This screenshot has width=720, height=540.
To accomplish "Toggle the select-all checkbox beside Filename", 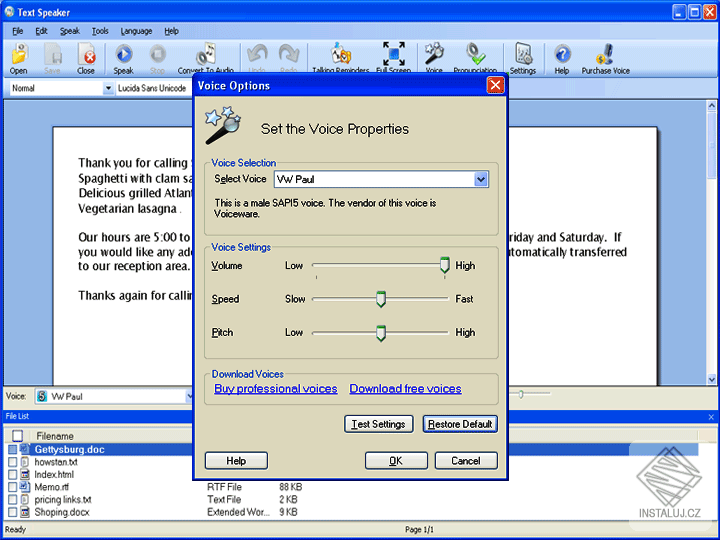I will click(x=17, y=435).
